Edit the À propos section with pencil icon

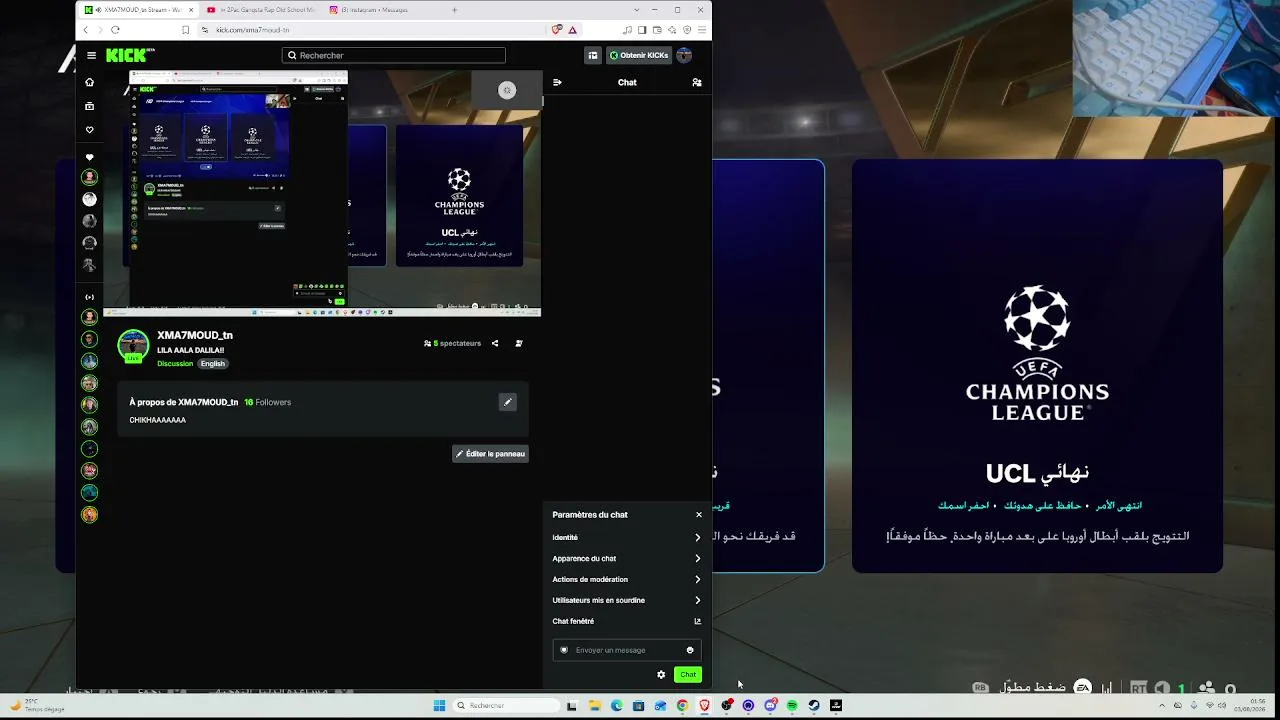coord(508,402)
